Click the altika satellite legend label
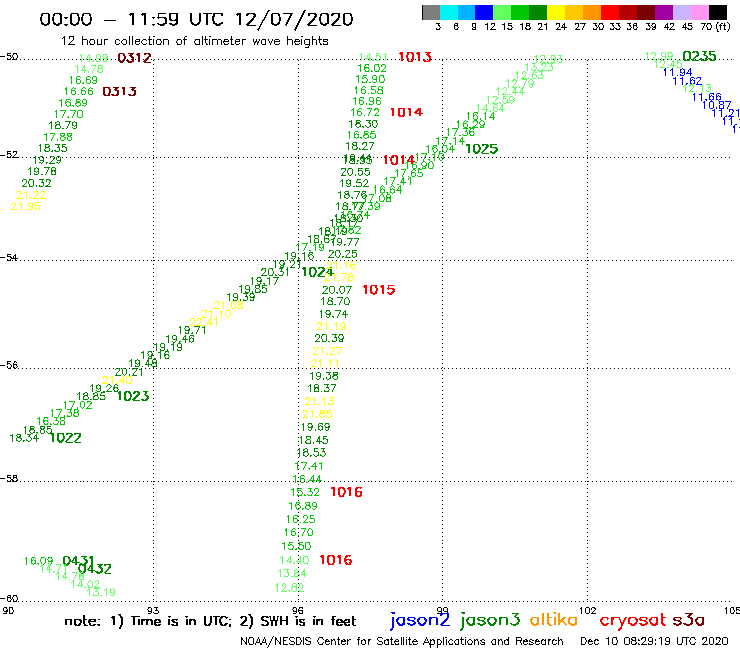 click(x=554, y=619)
